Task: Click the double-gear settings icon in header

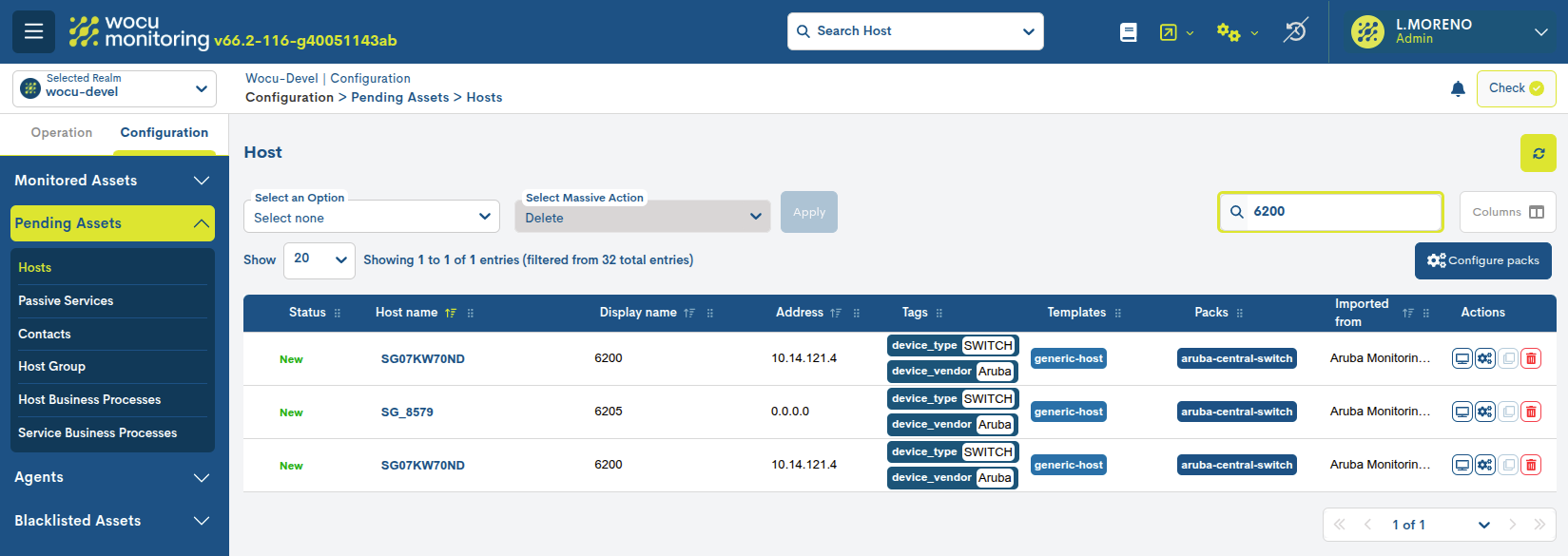Action: (1228, 32)
